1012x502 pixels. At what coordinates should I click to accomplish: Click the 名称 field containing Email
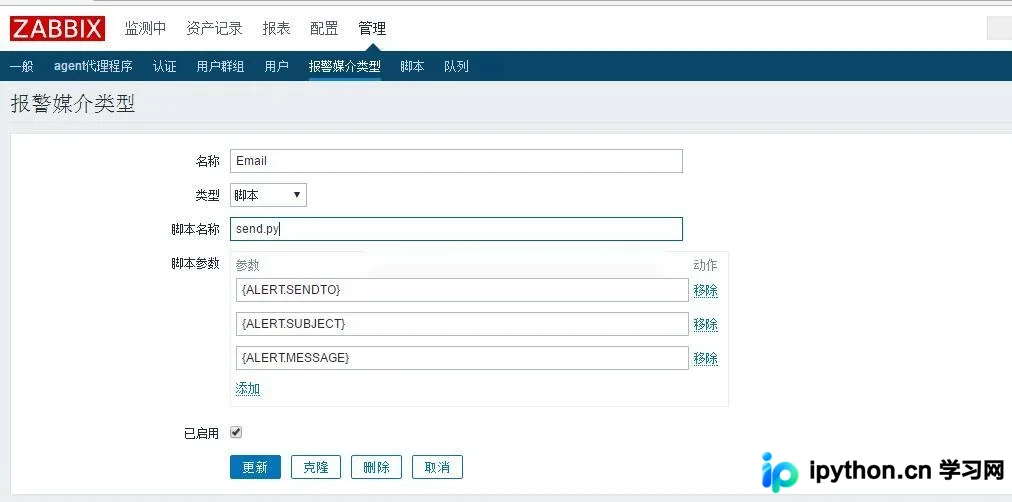[x=456, y=161]
